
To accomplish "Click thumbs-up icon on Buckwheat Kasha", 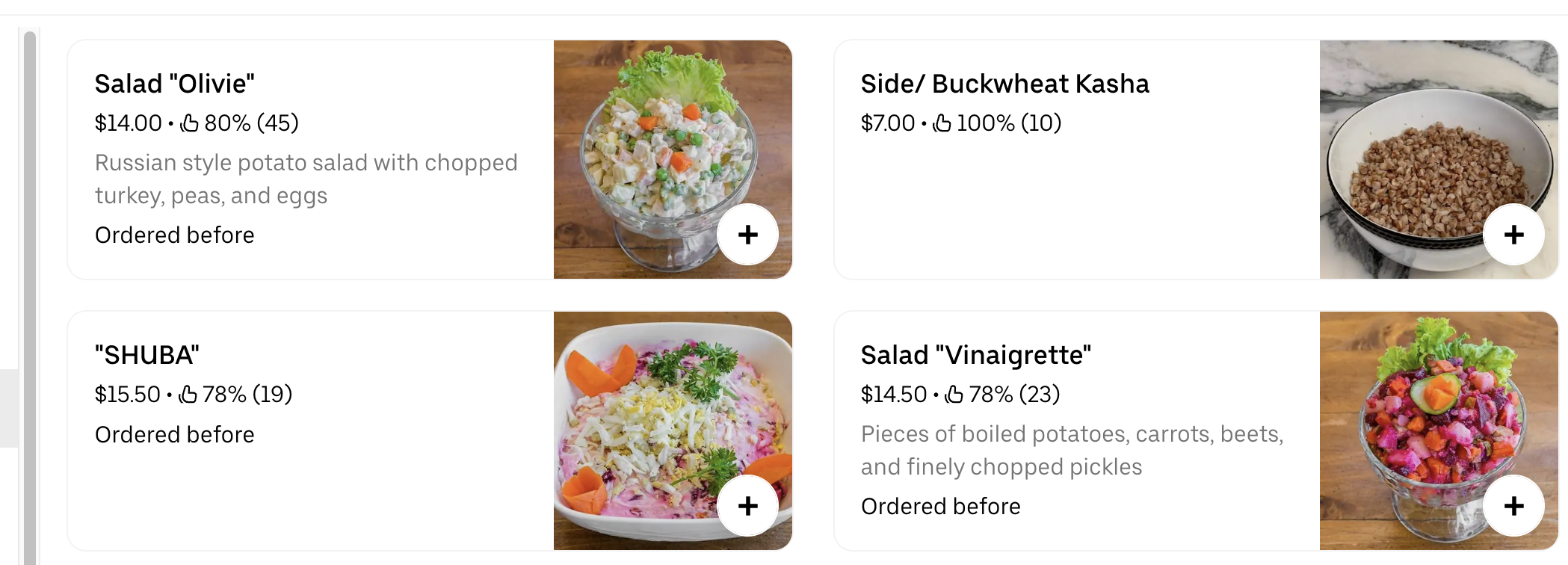I will click(x=942, y=123).
